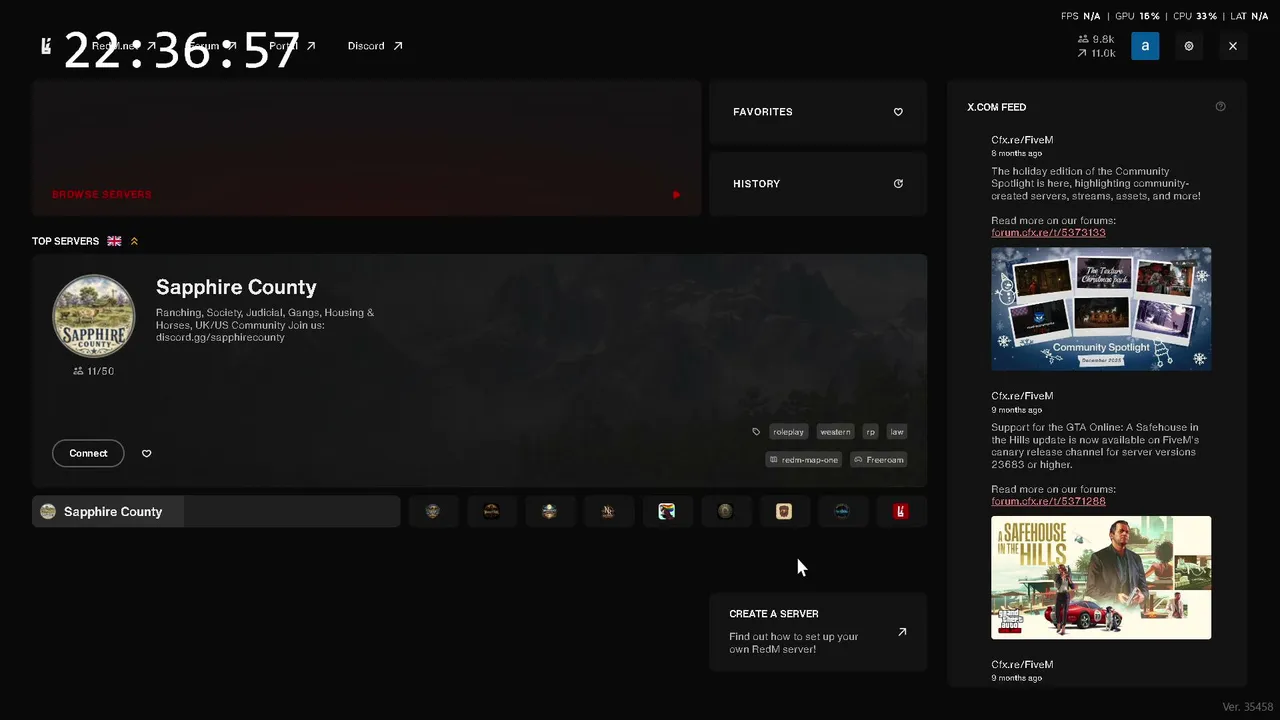Click the RedM logo in the top bar
This screenshot has width=1280, height=720.
pyautogui.click(x=46, y=46)
